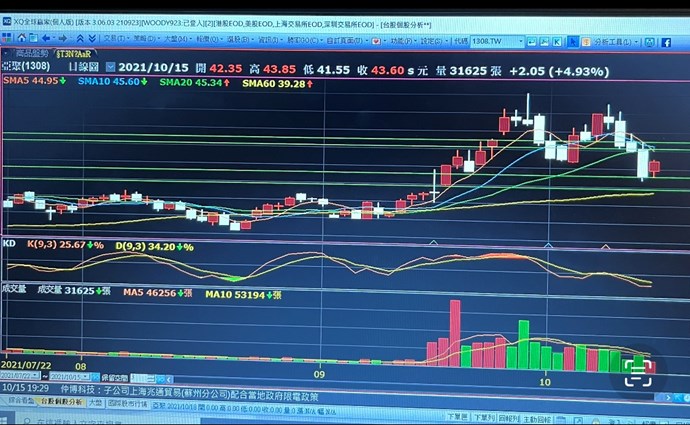Click the scan frame icon over the volume chart
The height and width of the screenshot is (425, 690).
click(x=638, y=373)
